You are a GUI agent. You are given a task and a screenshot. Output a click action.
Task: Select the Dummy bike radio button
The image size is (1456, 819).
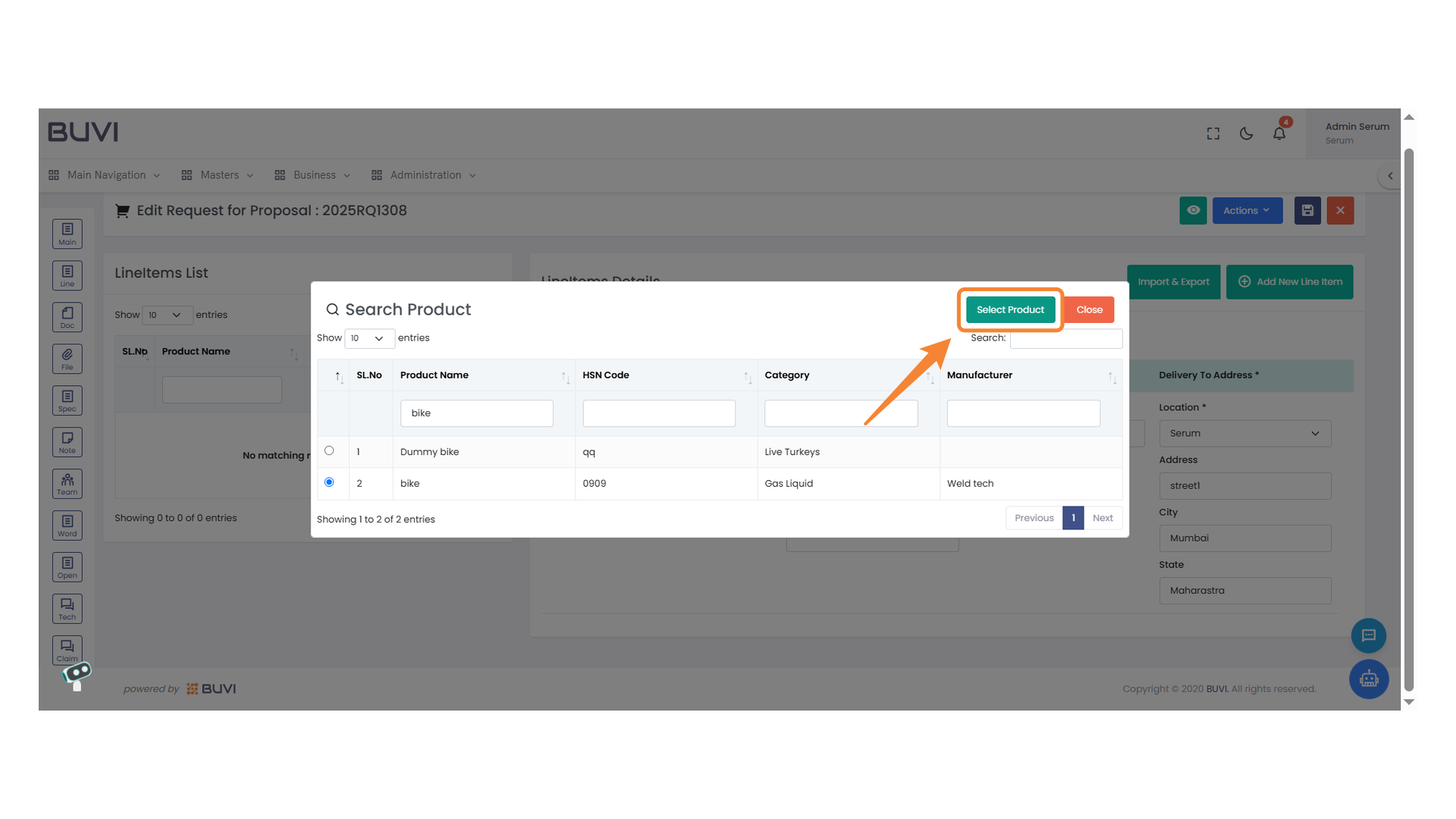(330, 450)
